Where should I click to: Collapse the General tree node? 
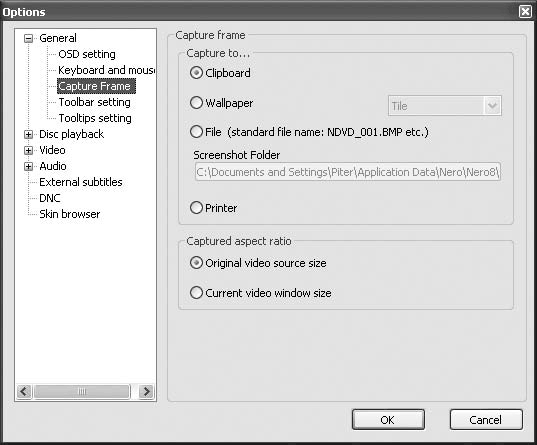pos(28,38)
